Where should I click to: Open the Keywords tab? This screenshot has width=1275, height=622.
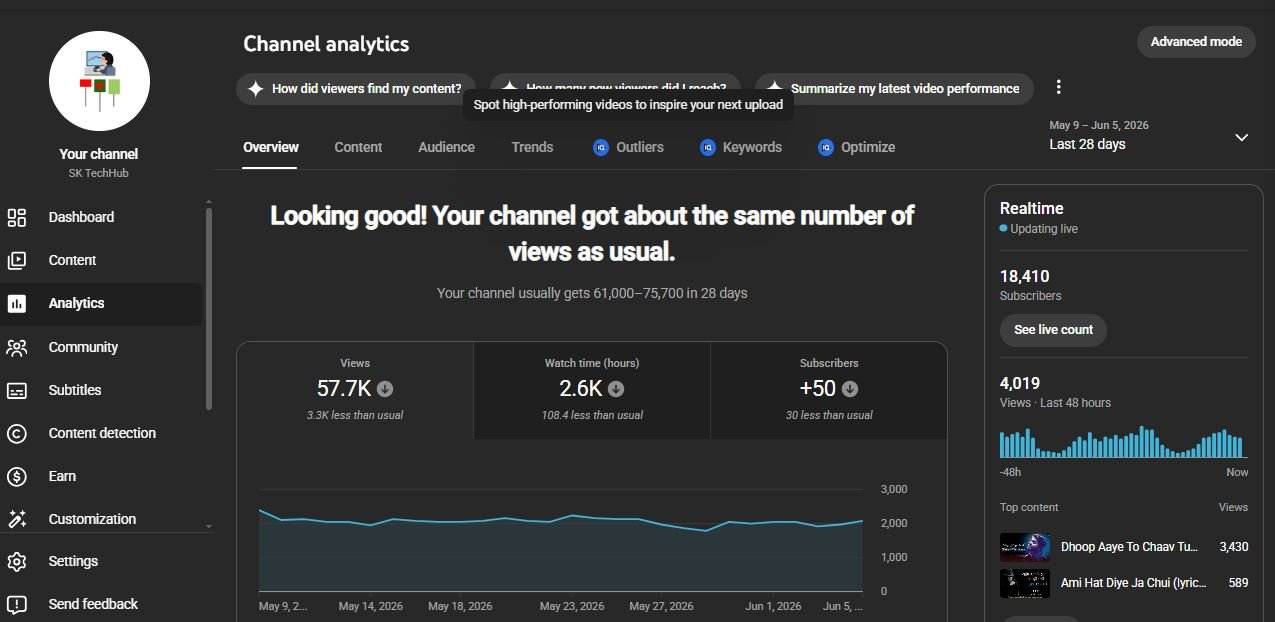click(741, 147)
